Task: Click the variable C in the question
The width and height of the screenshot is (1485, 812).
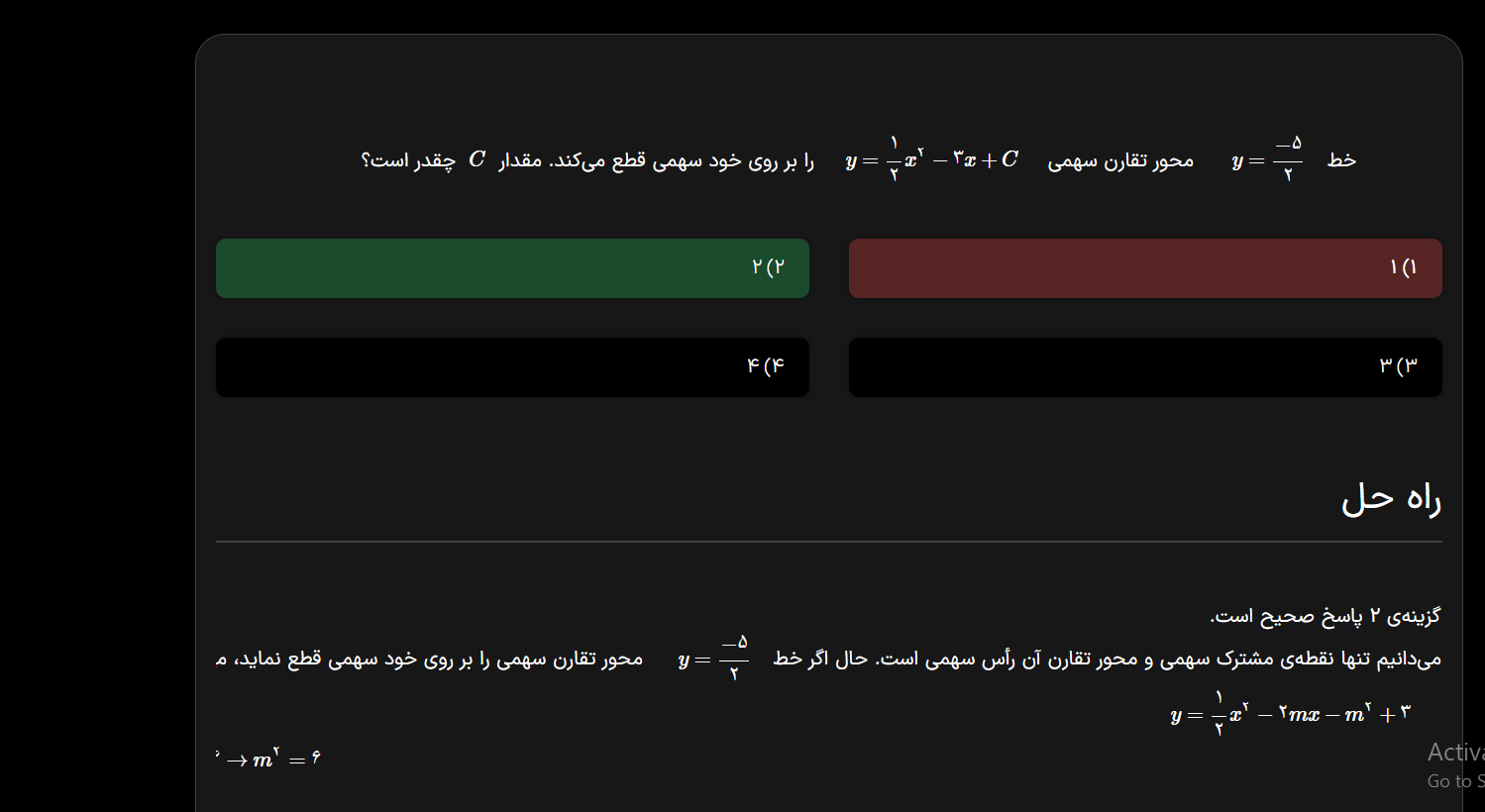Action: tap(477, 159)
